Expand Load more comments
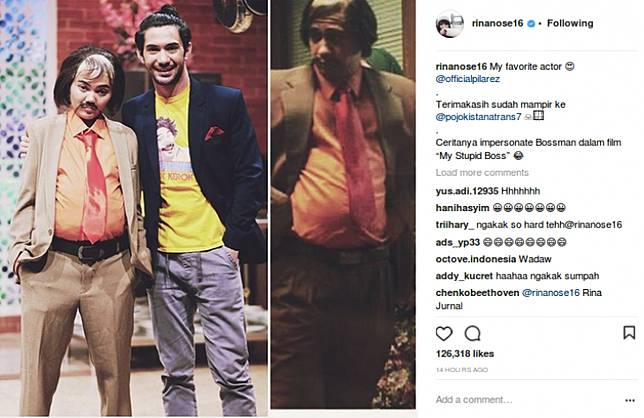The width and height of the screenshot is (644, 418). pyautogui.click(x=482, y=172)
